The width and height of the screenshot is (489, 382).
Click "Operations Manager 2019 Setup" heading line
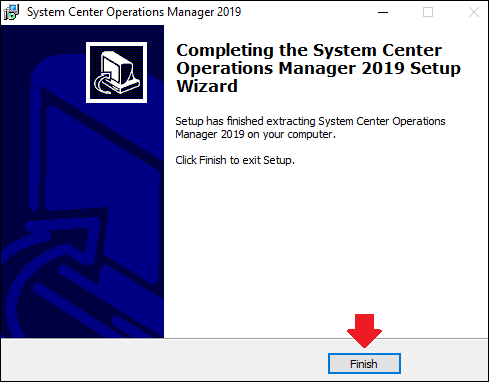318,68
